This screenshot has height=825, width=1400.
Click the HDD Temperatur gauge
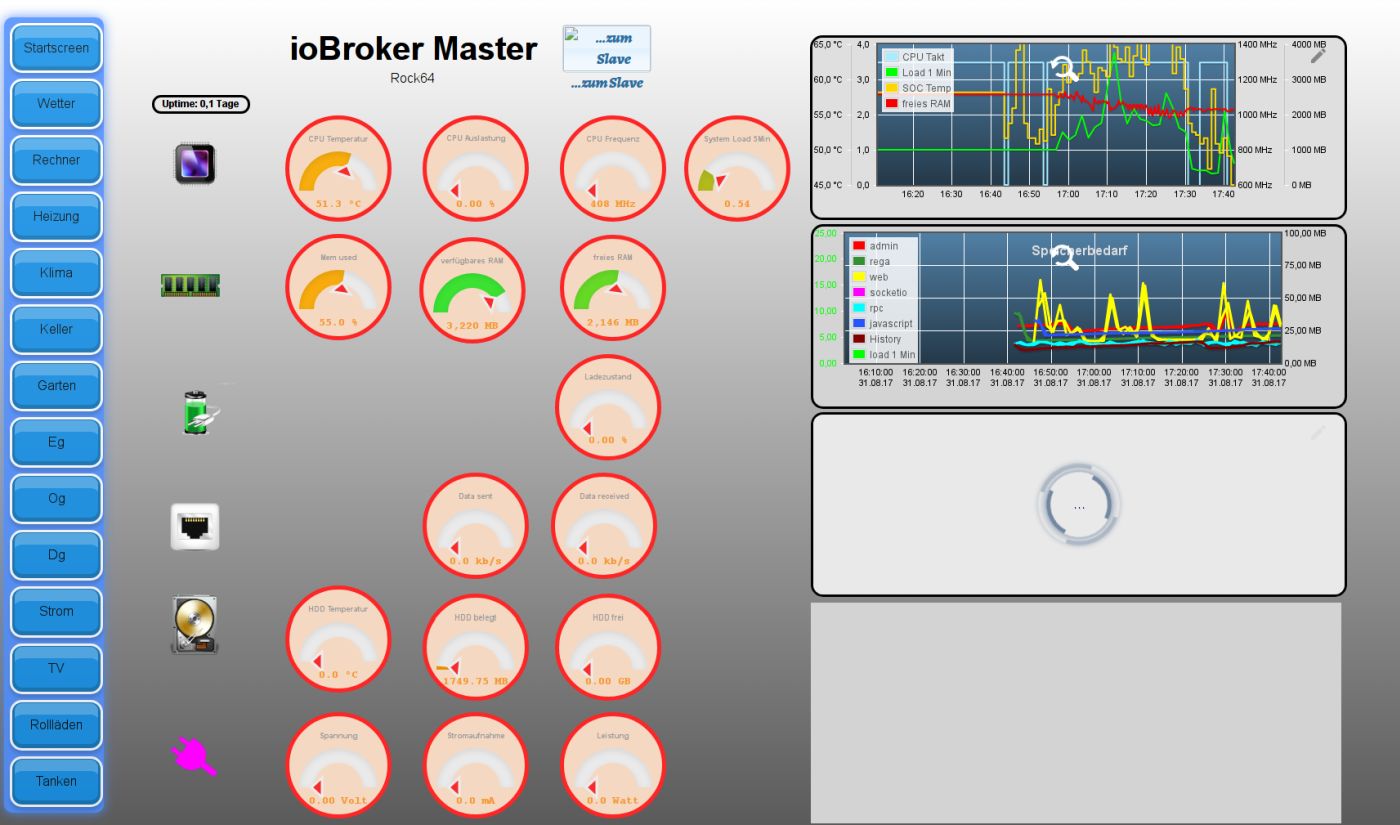tap(338, 639)
